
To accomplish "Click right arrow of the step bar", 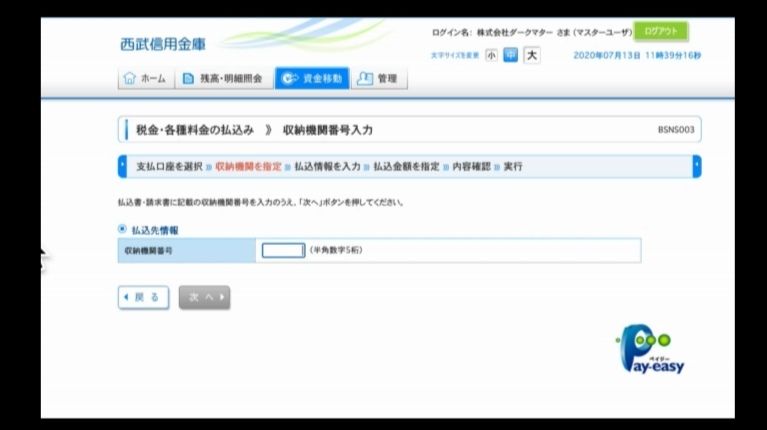I will tap(696, 166).
